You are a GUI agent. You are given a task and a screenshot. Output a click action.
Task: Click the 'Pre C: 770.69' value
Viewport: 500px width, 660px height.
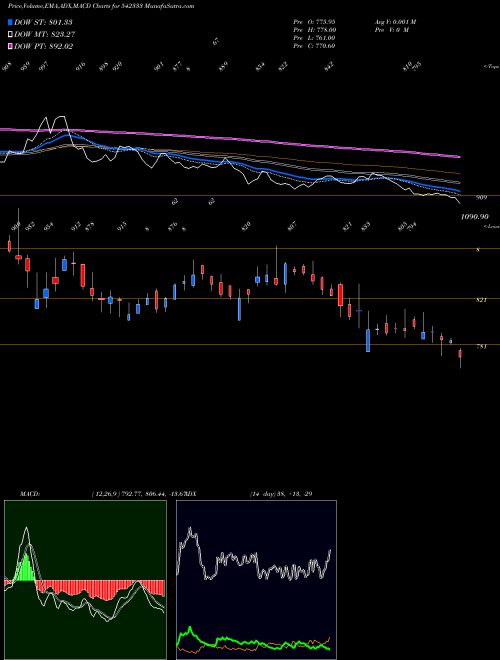314,46
